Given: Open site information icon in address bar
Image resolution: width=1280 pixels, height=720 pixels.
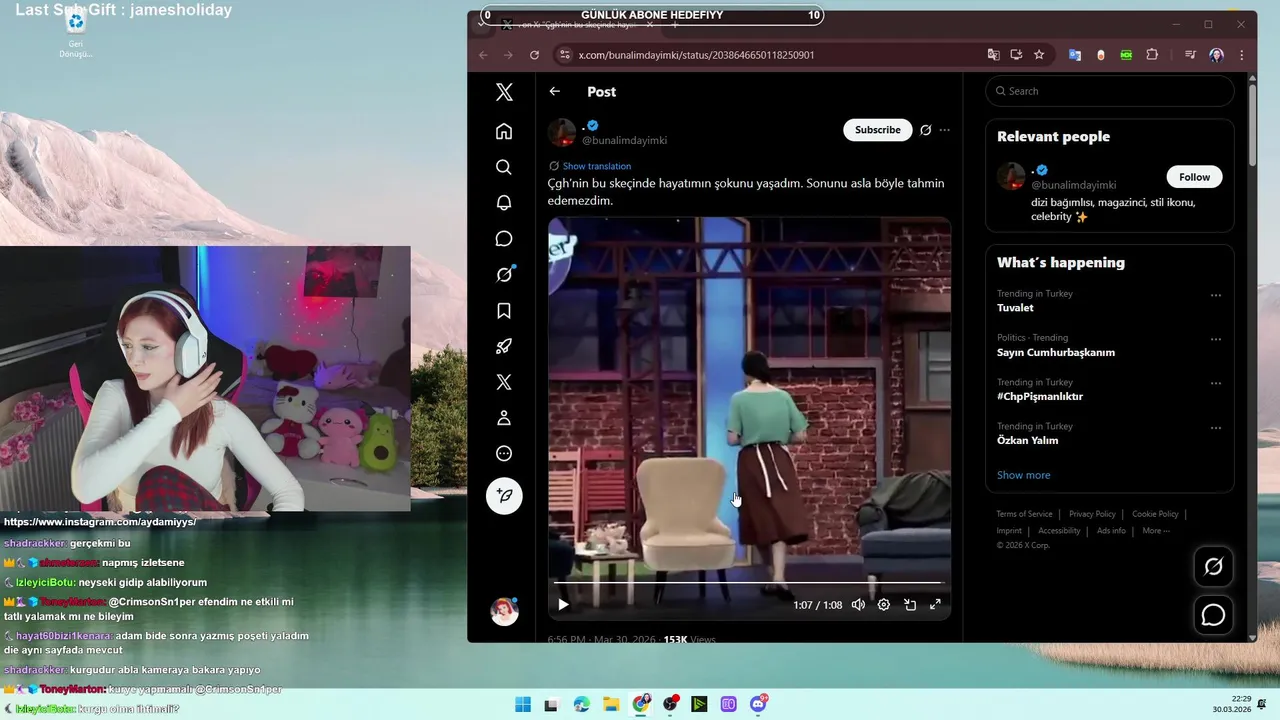Looking at the screenshot, I should [x=564, y=55].
